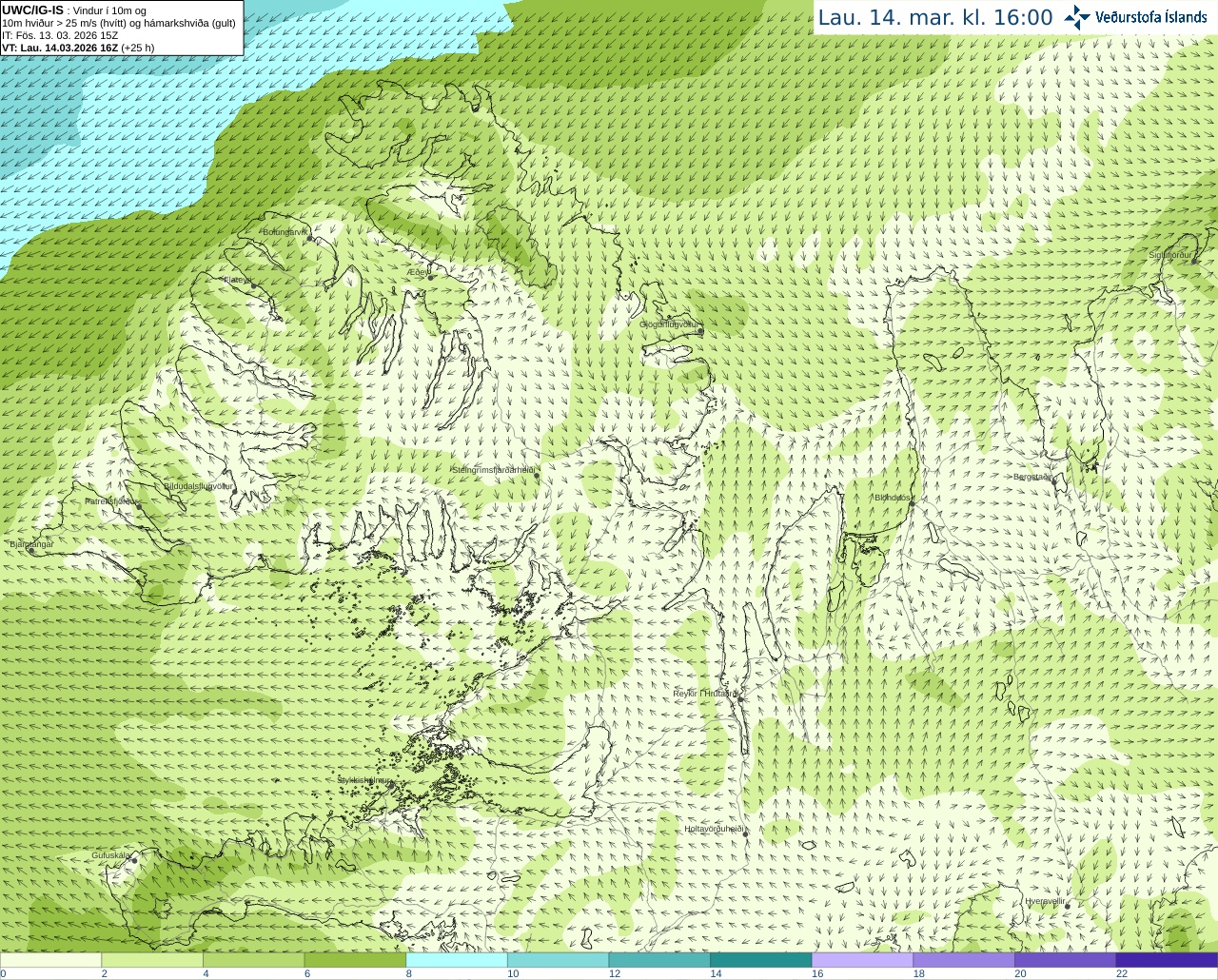The height and width of the screenshot is (980, 1218).
Task: Select the 10–12 m/s turquoise legend swatch
Action: [558, 960]
